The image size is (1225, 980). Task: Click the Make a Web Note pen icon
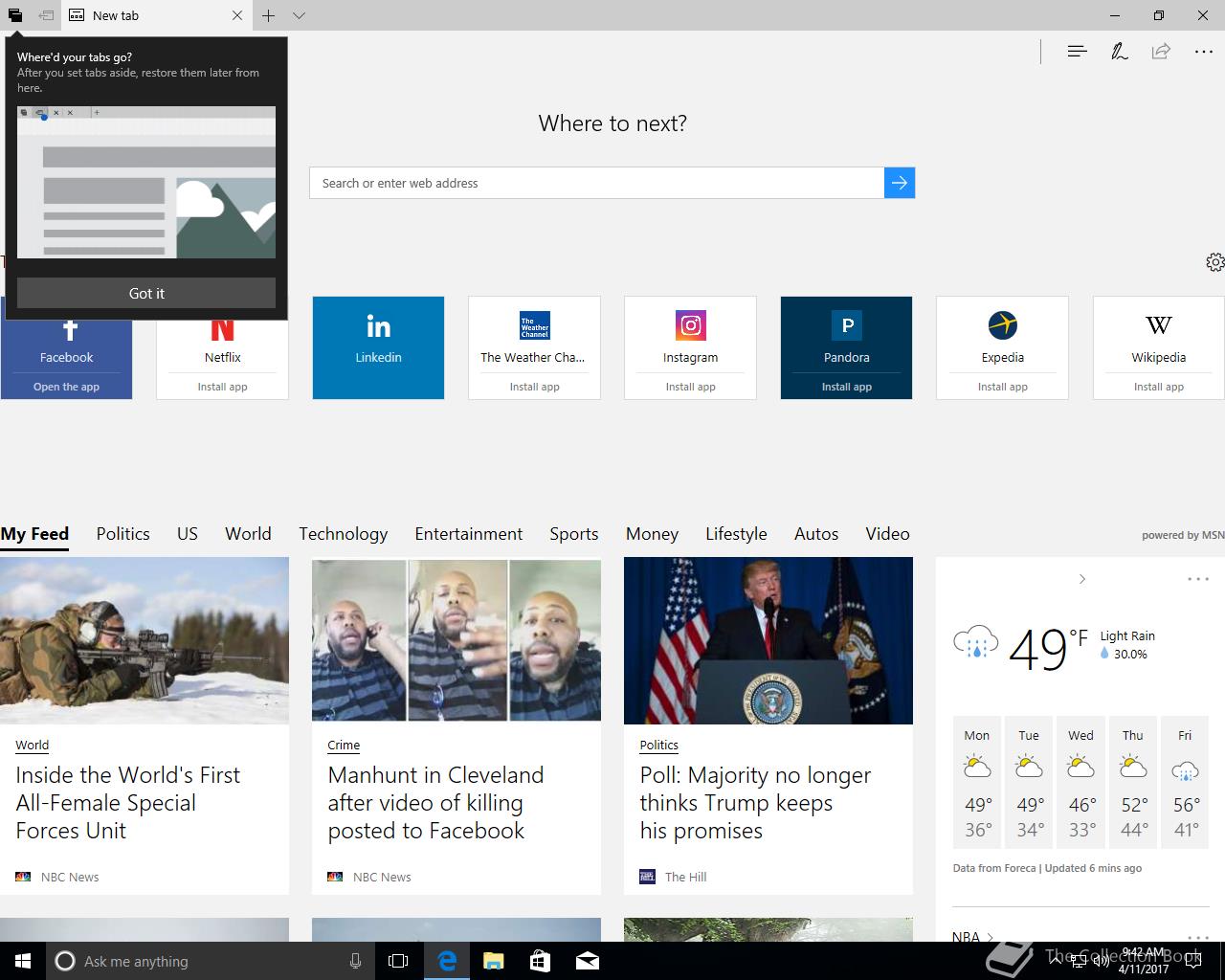[x=1119, y=52]
